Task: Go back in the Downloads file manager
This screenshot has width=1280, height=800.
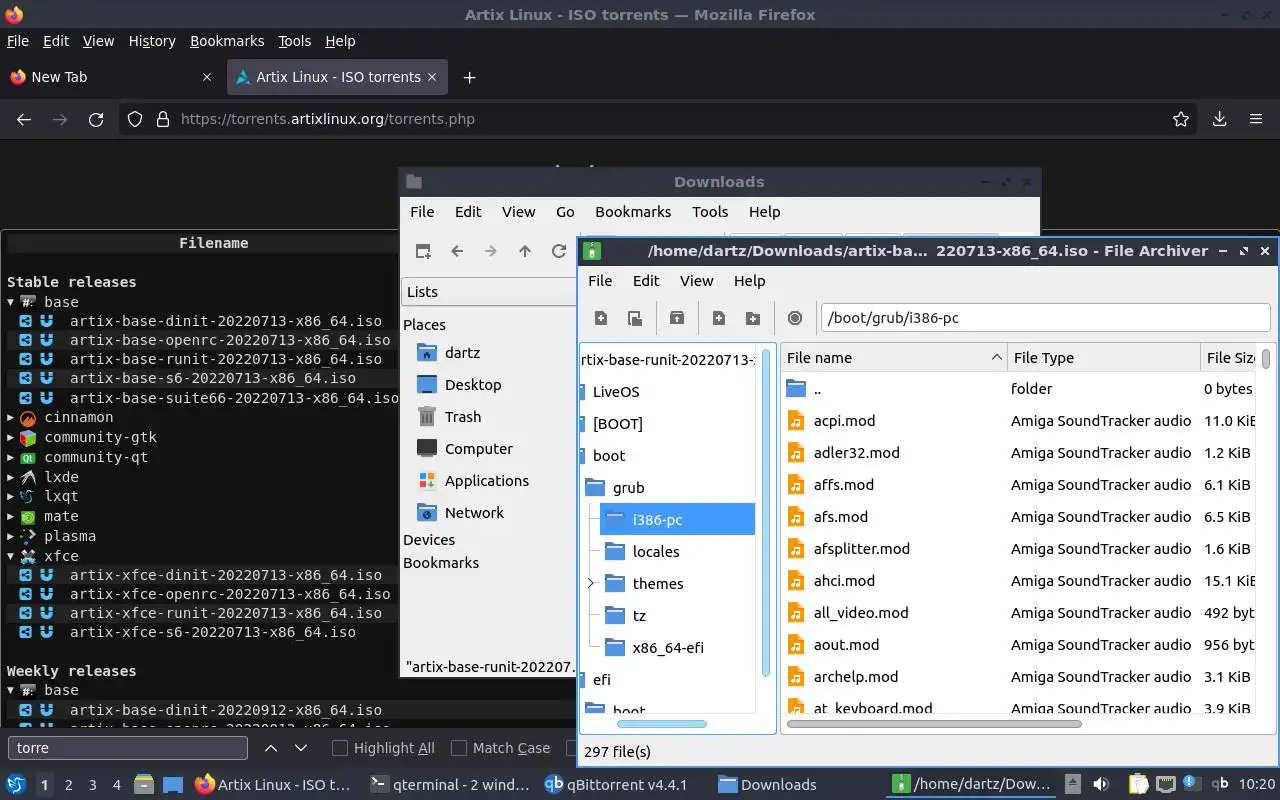Action: [457, 251]
